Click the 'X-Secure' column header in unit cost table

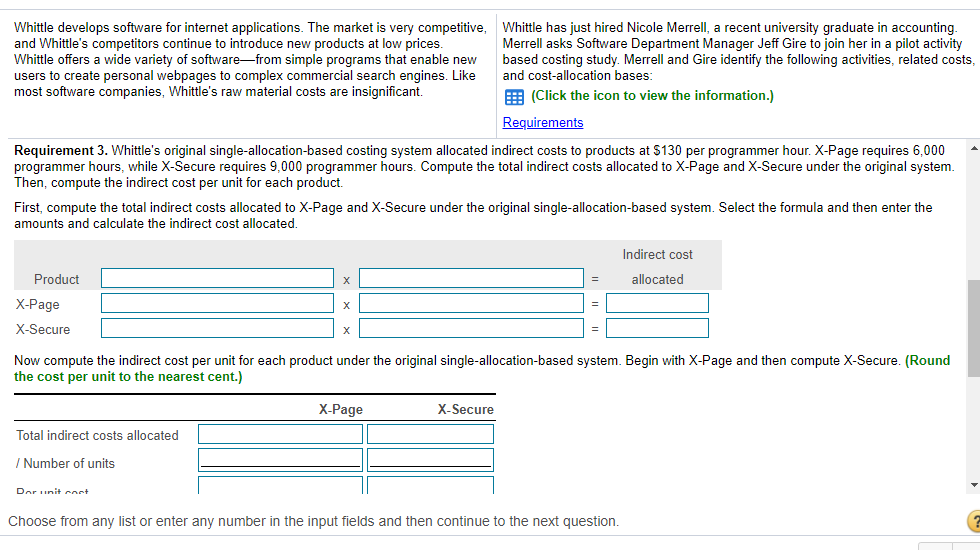point(466,409)
